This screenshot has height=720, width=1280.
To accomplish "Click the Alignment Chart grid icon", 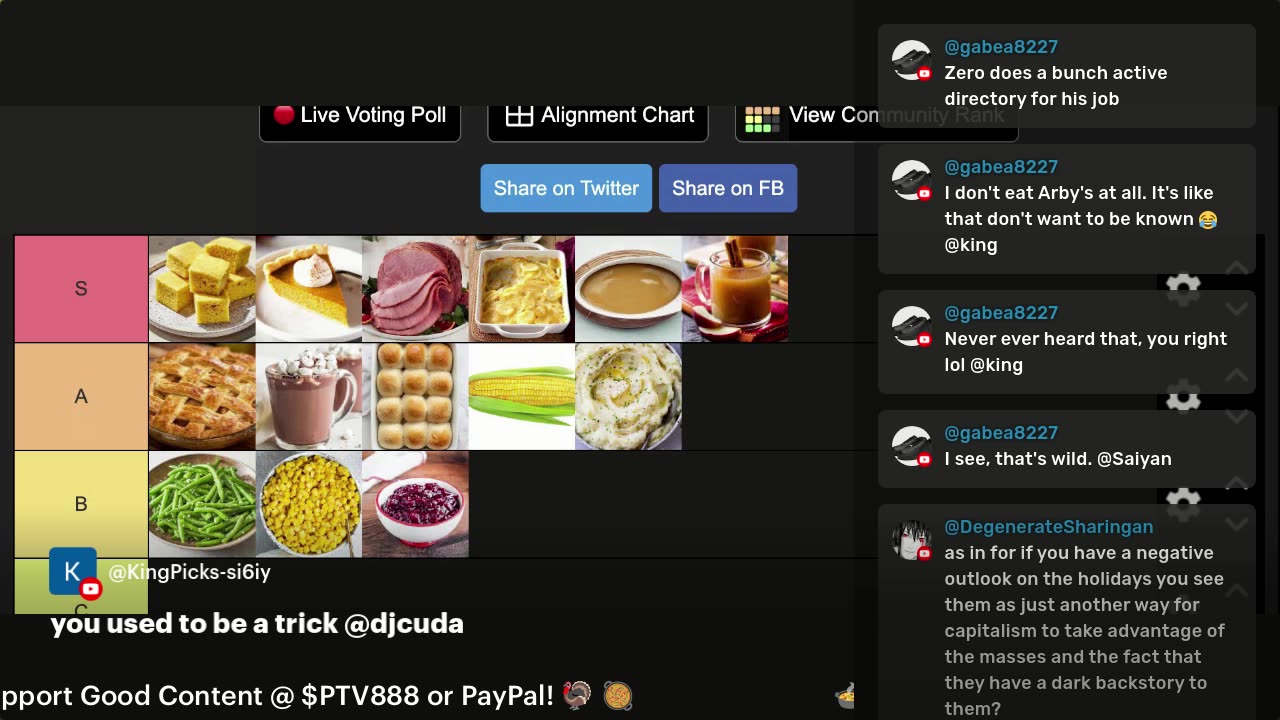I will (x=519, y=116).
